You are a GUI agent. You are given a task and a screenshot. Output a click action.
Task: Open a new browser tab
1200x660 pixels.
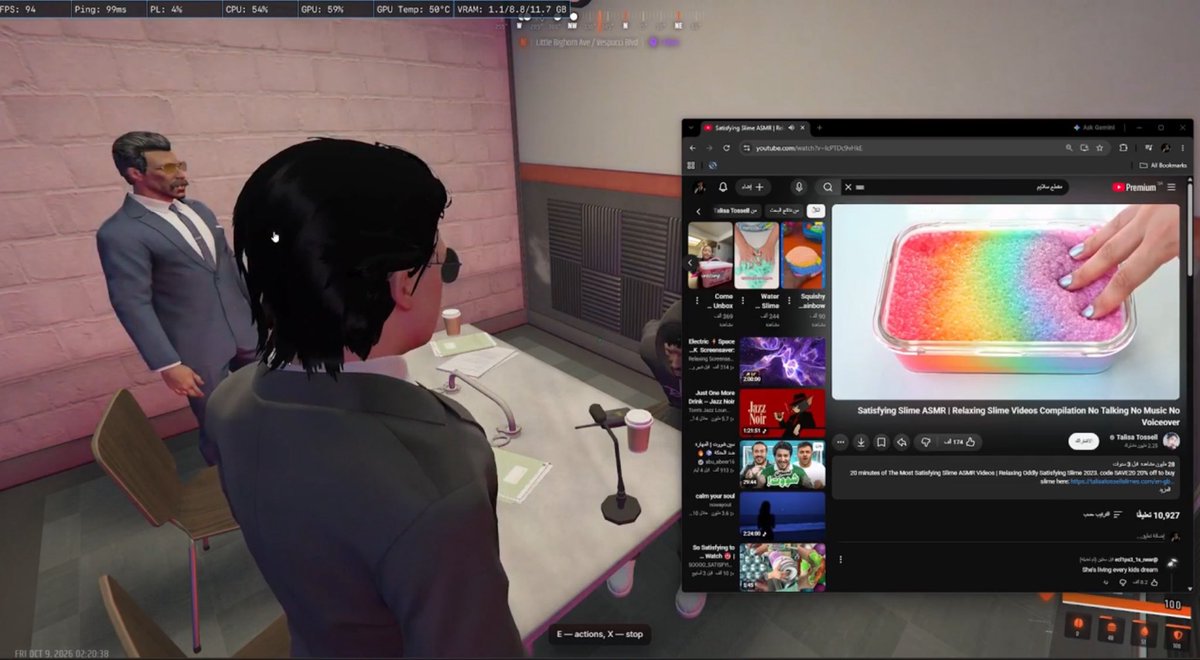[x=819, y=128]
